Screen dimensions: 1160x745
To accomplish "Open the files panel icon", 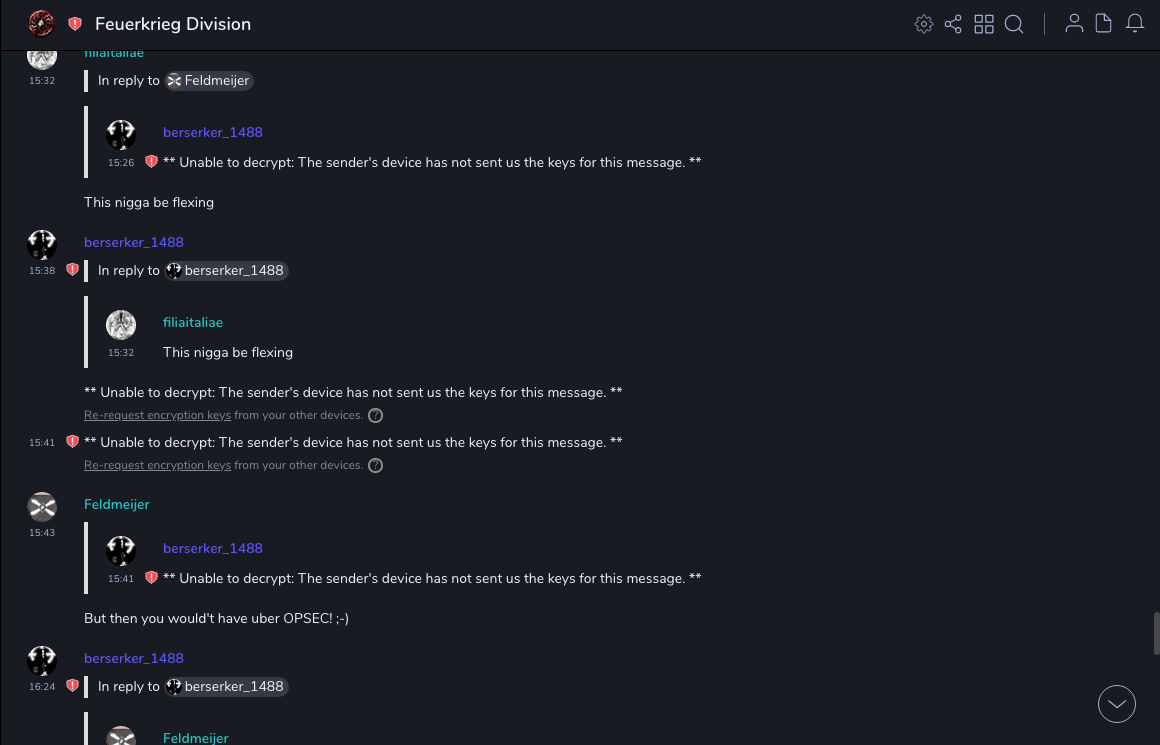I will 1104,24.
